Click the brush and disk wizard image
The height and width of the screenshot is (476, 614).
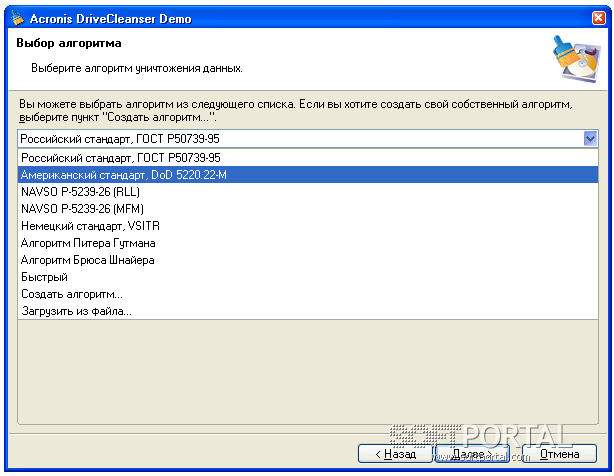pos(576,59)
